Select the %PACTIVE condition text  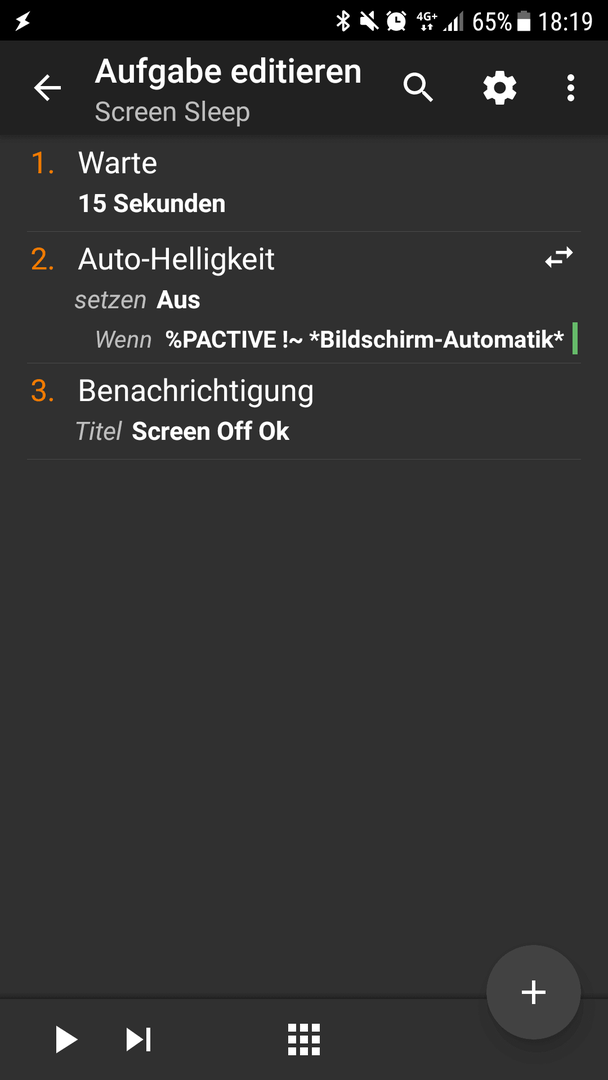click(x=365, y=339)
